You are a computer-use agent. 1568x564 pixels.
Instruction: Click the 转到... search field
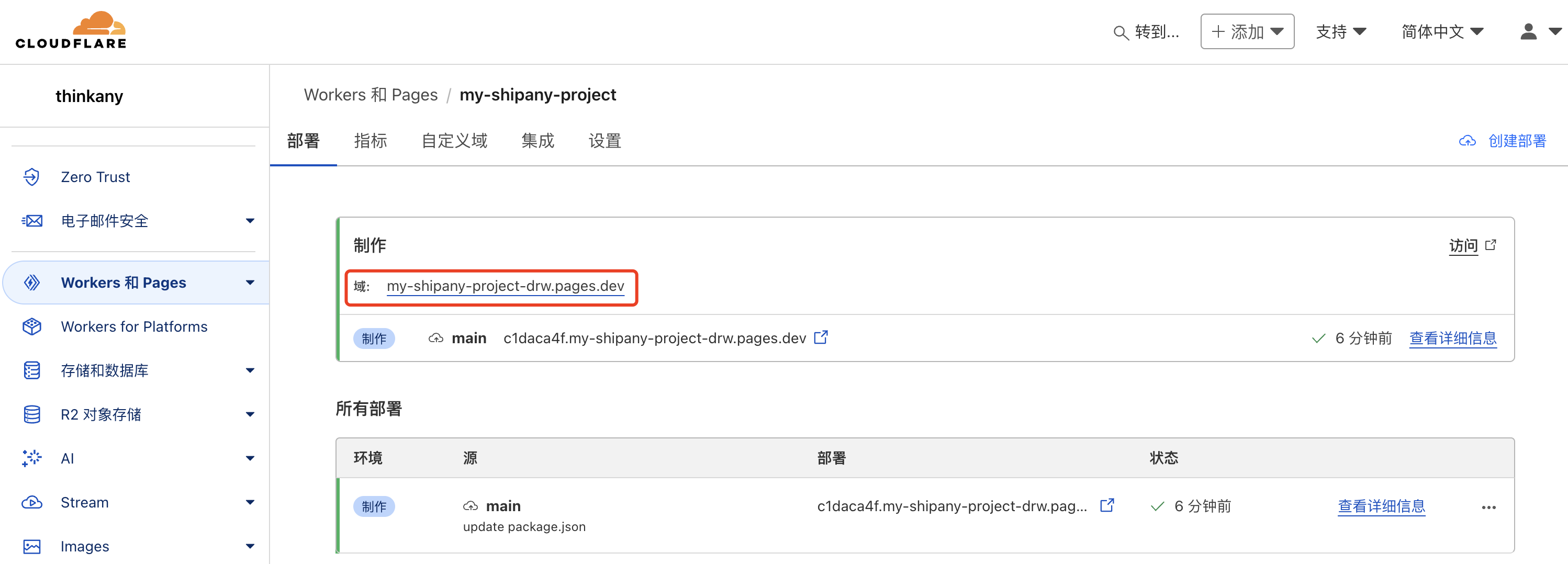[1146, 32]
